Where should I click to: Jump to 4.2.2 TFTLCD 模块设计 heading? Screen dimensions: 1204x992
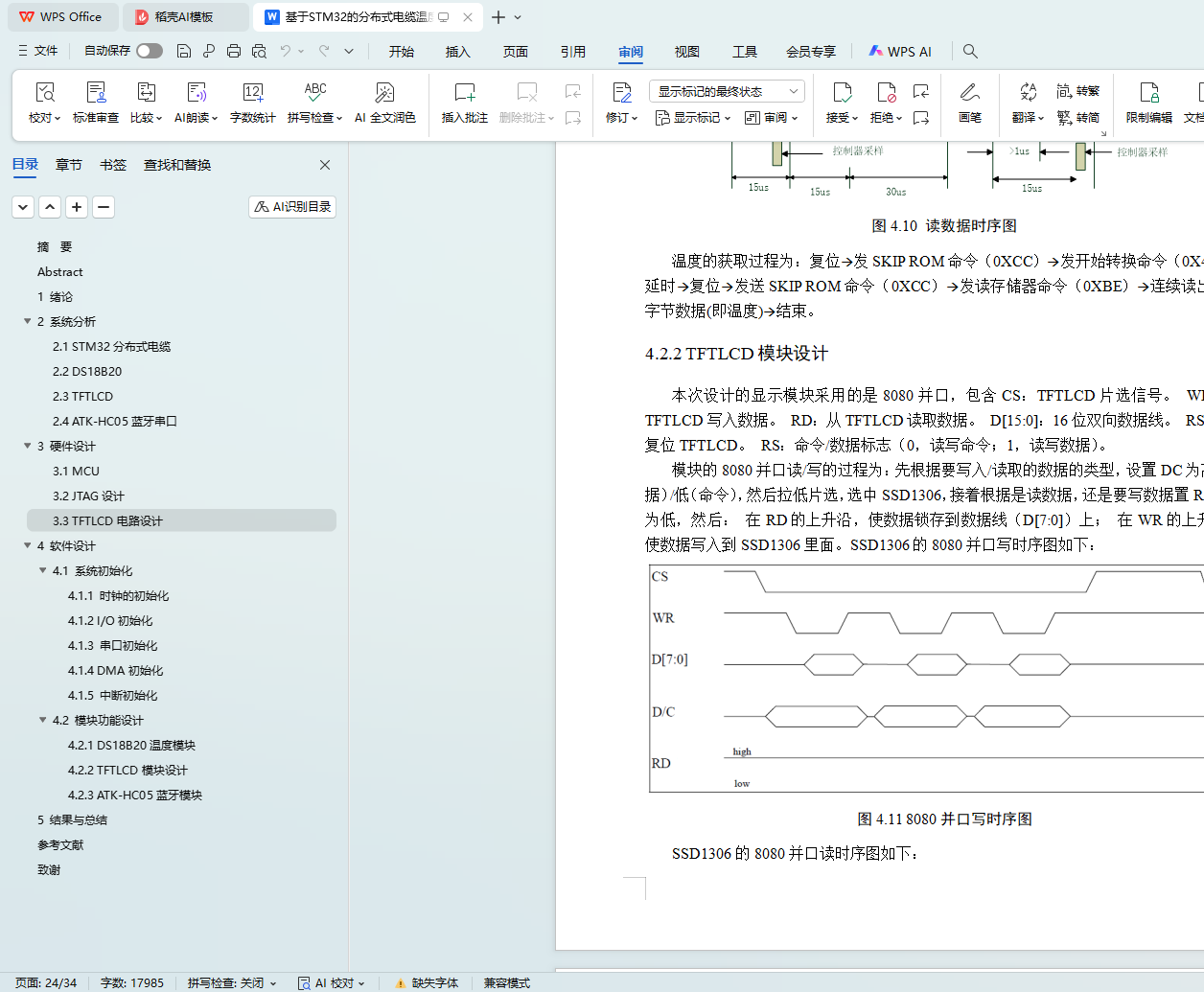click(127, 770)
